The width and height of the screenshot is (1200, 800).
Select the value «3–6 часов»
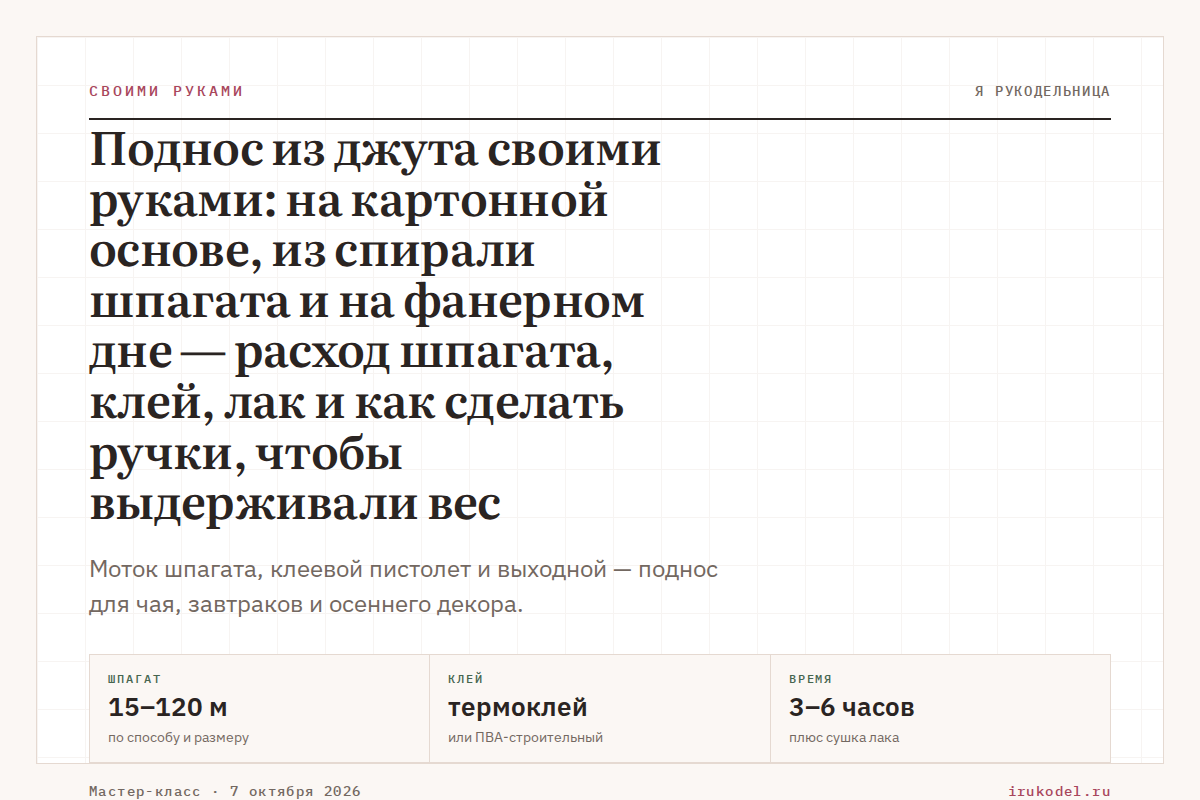[x=851, y=708]
